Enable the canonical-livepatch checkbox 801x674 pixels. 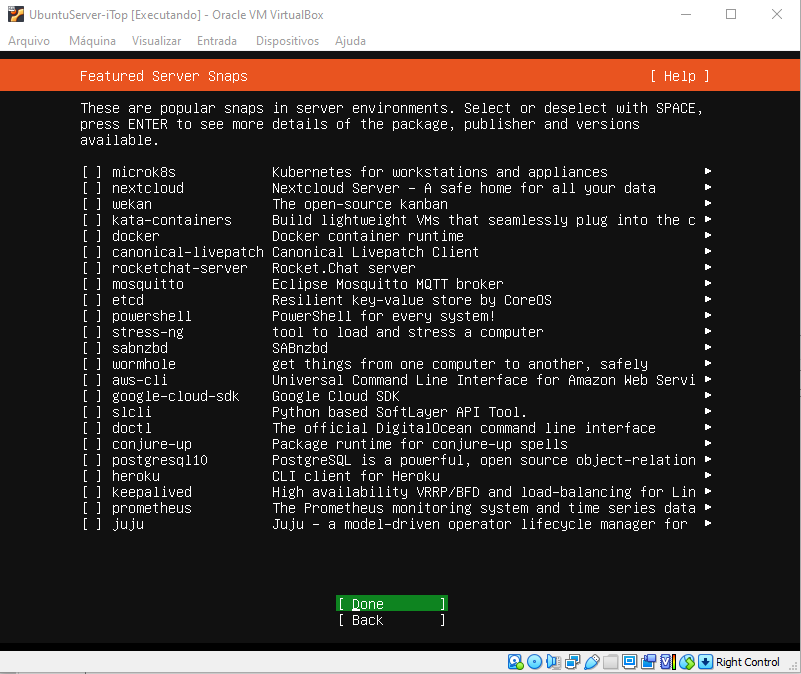tap(91, 252)
